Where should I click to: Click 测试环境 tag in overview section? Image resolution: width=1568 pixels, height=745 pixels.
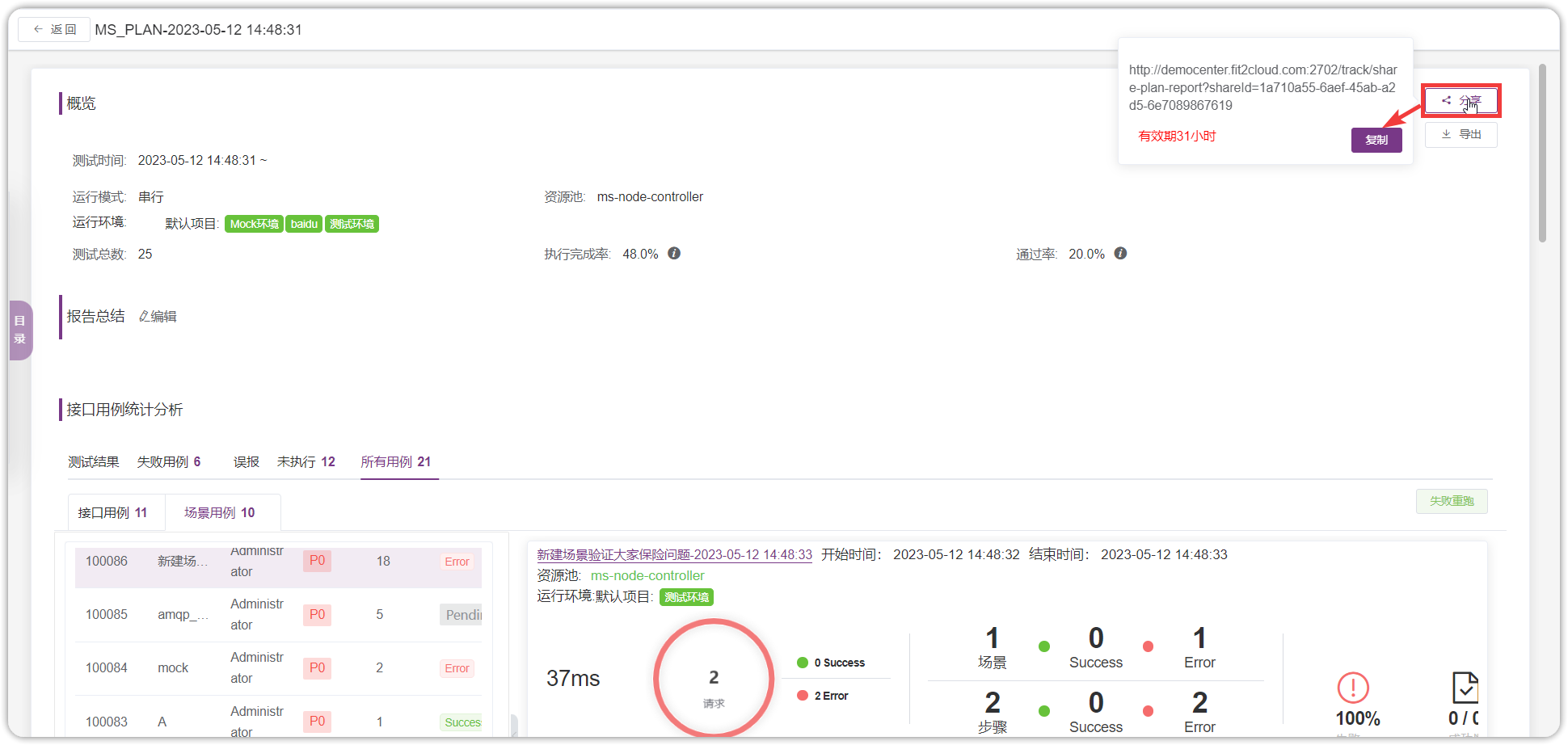[x=352, y=224]
